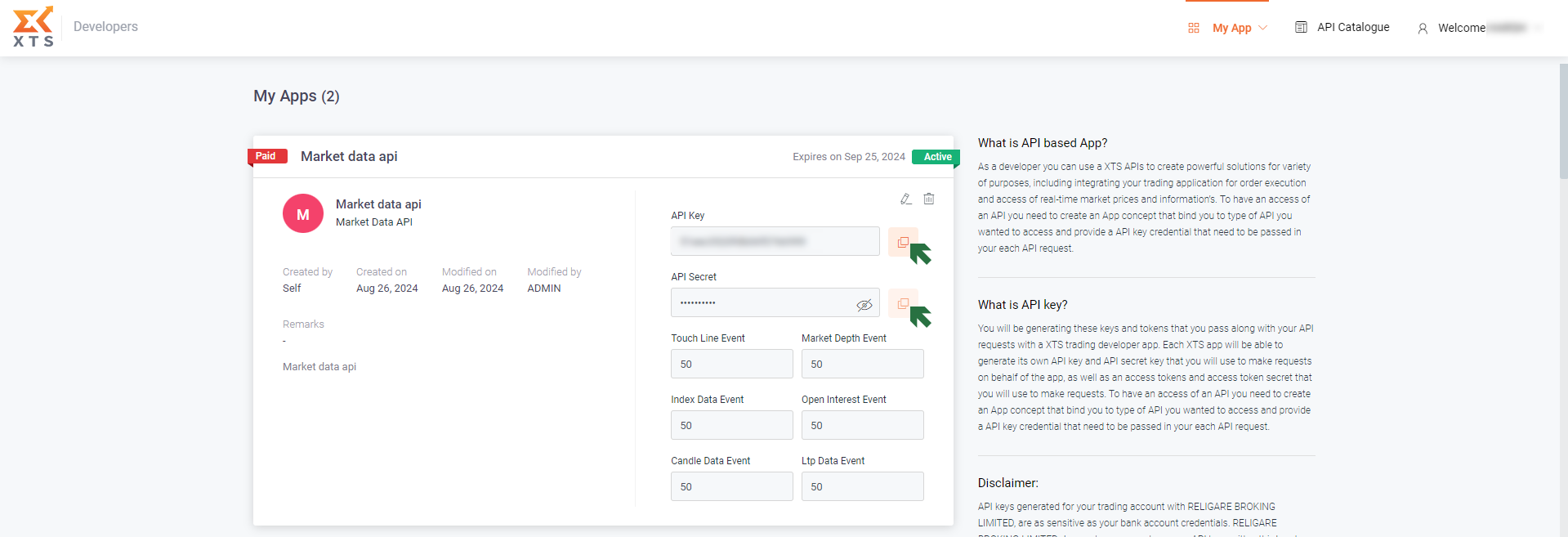1568x537 pixels.
Task: Open API Catalogue page
Action: point(1353,27)
